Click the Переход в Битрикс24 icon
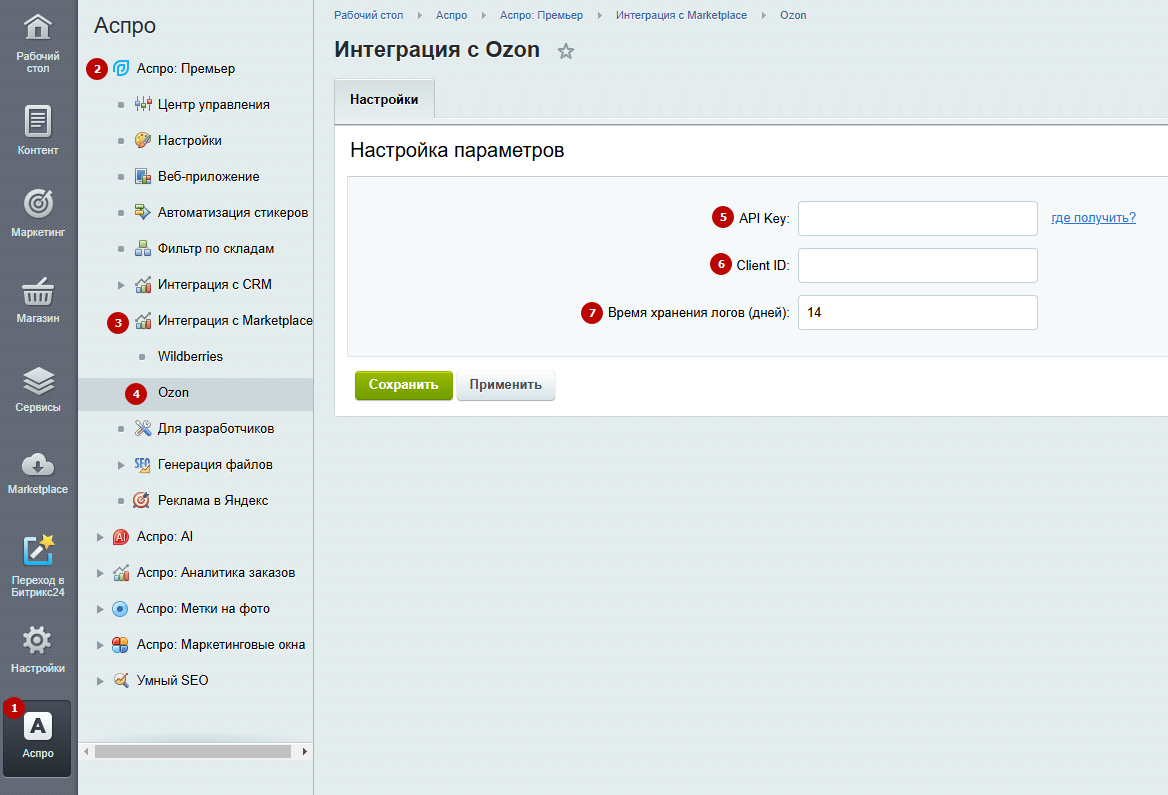1168x795 pixels. (x=38, y=550)
